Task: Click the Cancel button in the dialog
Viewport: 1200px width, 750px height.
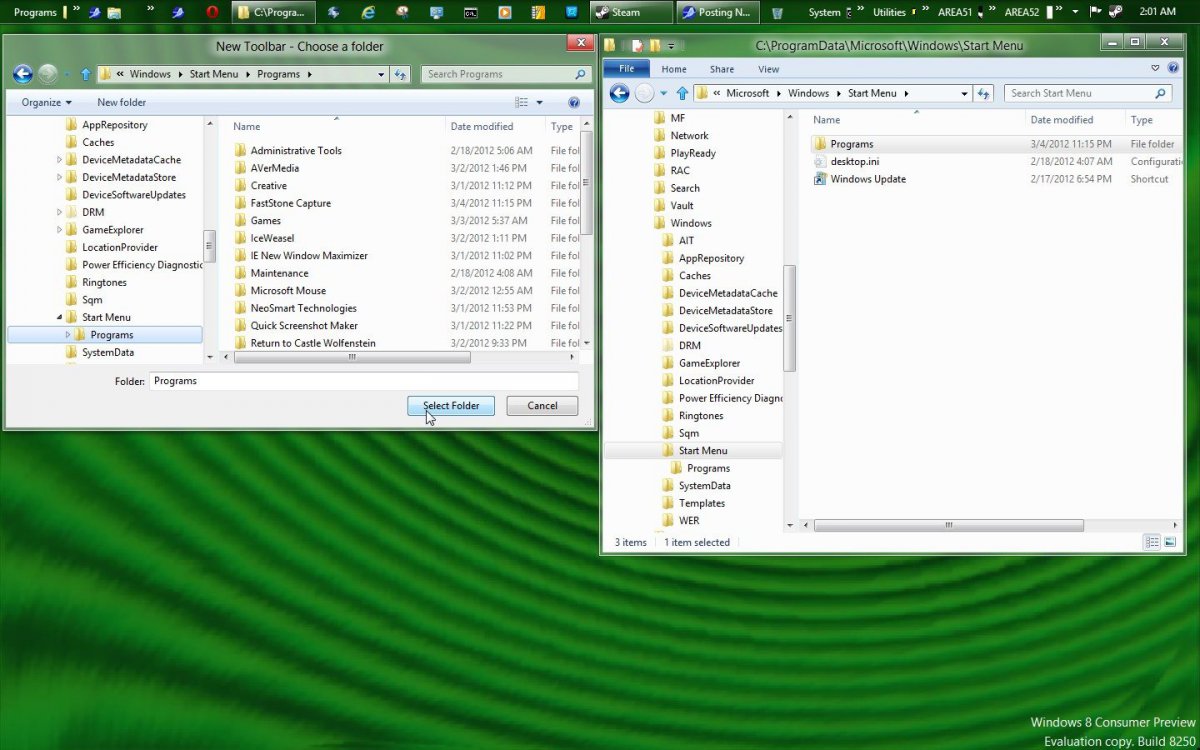Action: click(x=542, y=406)
